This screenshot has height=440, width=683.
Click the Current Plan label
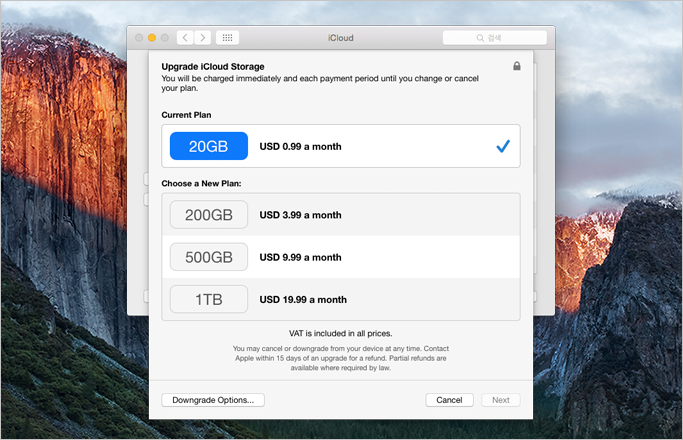point(186,115)
